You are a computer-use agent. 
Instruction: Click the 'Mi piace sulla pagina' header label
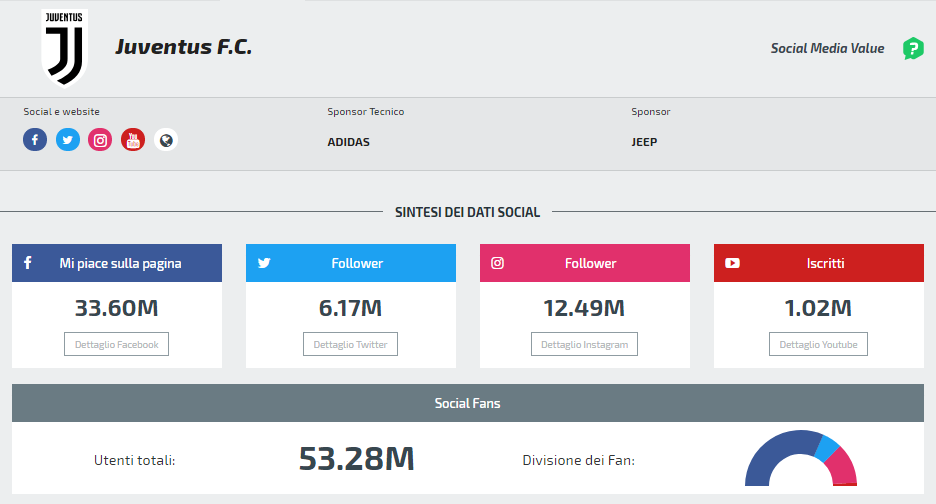pyautogui.click(x=120, y=263)
